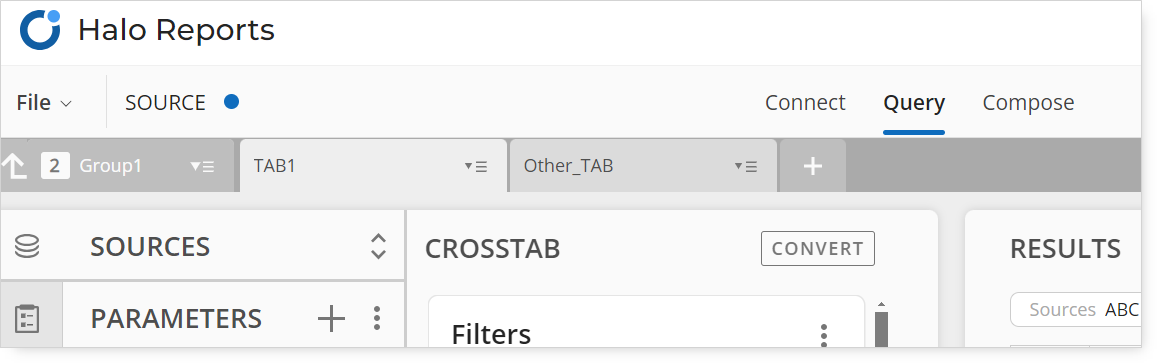
Task: Open the Sources database icon
Action: tap(27, 246)
